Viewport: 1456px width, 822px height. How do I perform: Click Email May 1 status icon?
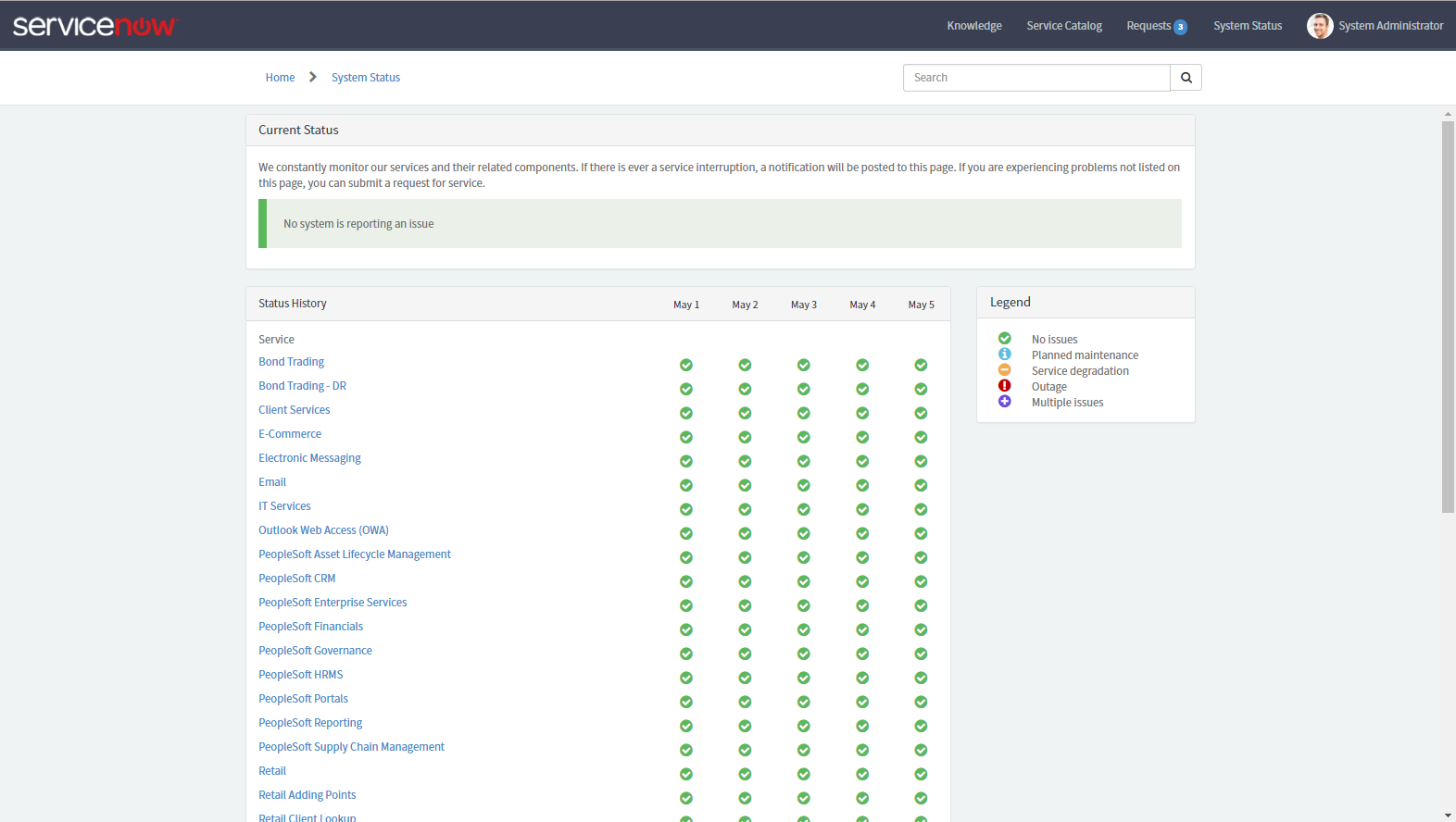[686, 485]
